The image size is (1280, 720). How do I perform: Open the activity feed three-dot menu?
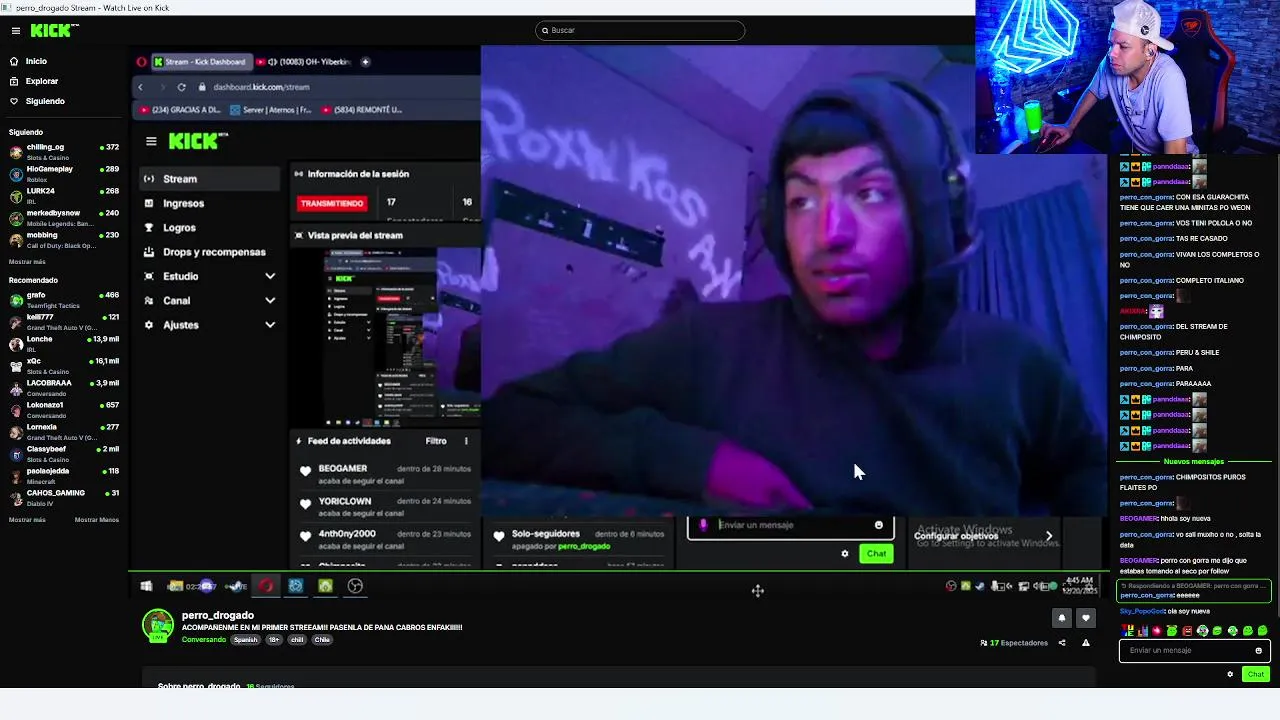(466, 441)
